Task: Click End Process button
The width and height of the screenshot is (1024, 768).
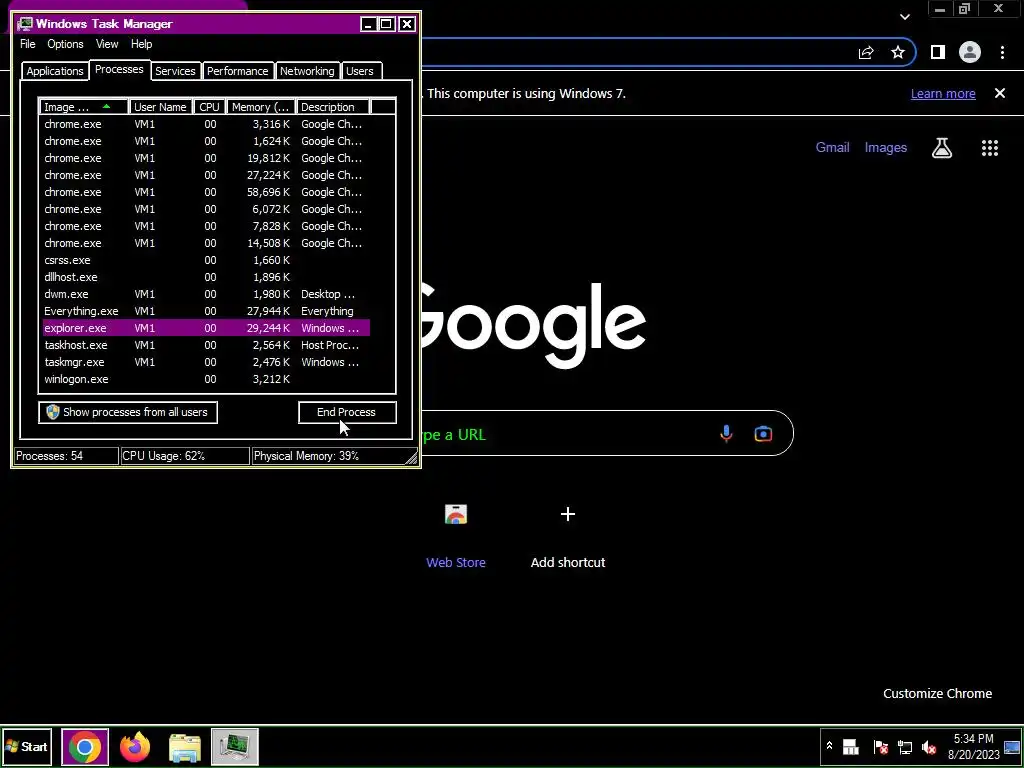Action: tap(347, 412)
